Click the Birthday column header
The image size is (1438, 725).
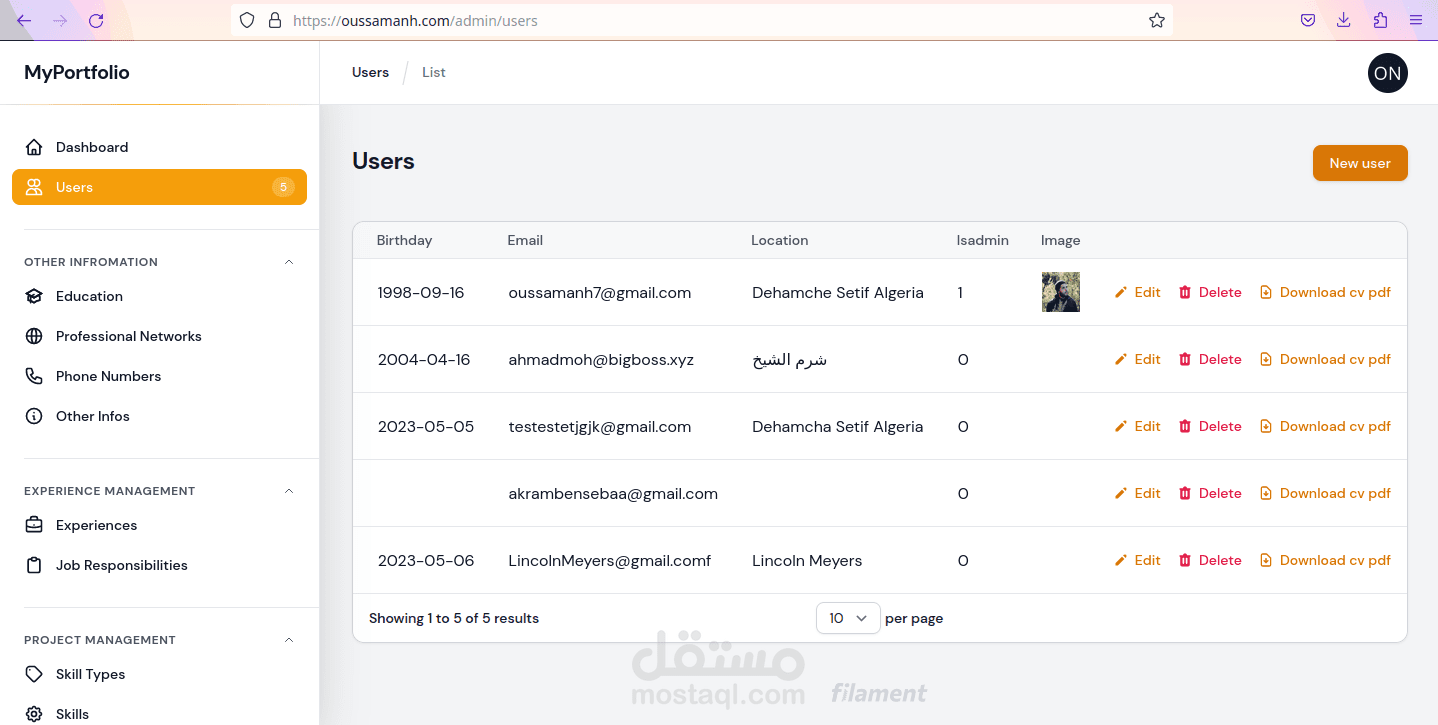click(x=404, y=240)
